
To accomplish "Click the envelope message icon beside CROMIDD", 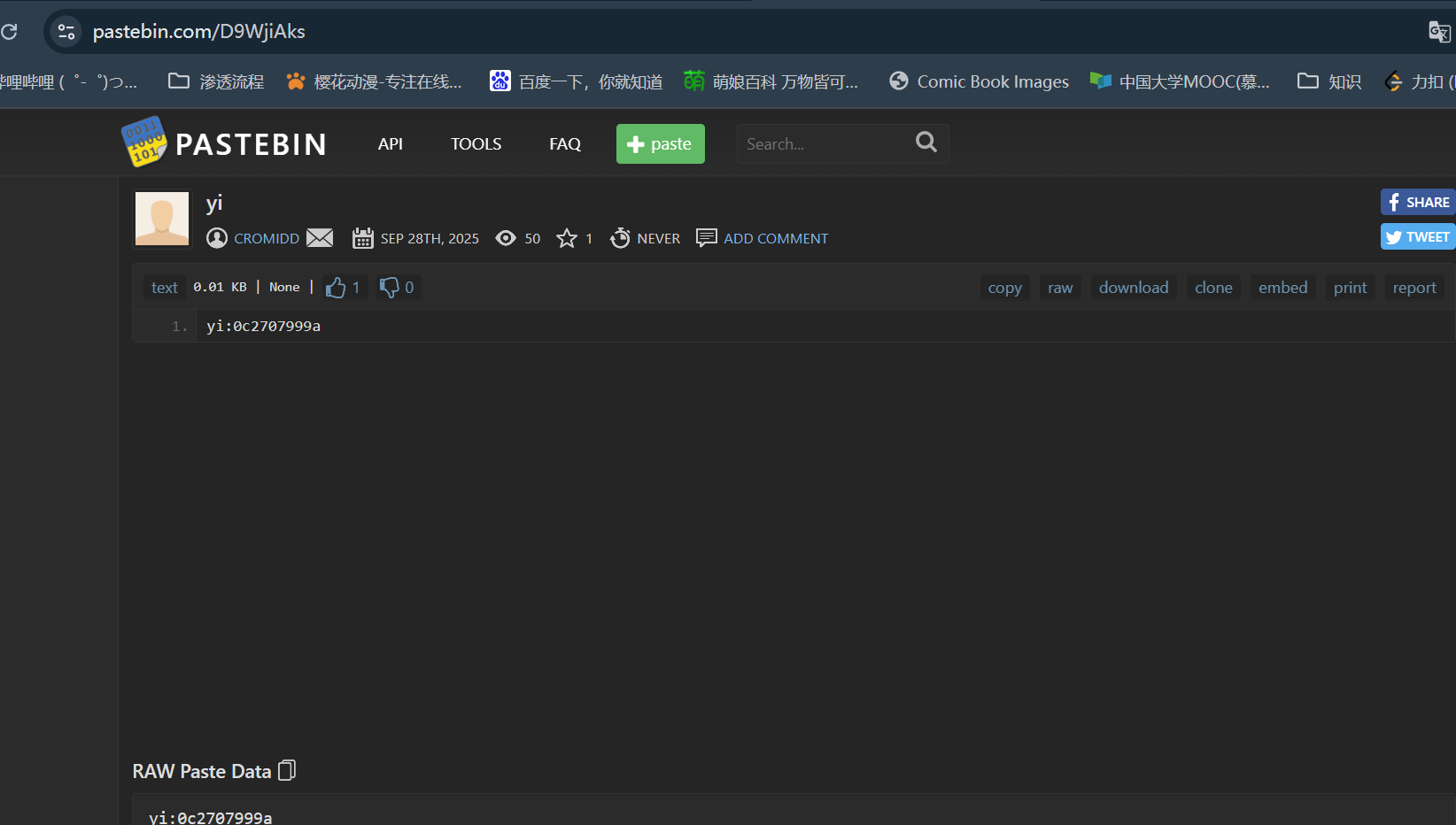I will (320, 238).
